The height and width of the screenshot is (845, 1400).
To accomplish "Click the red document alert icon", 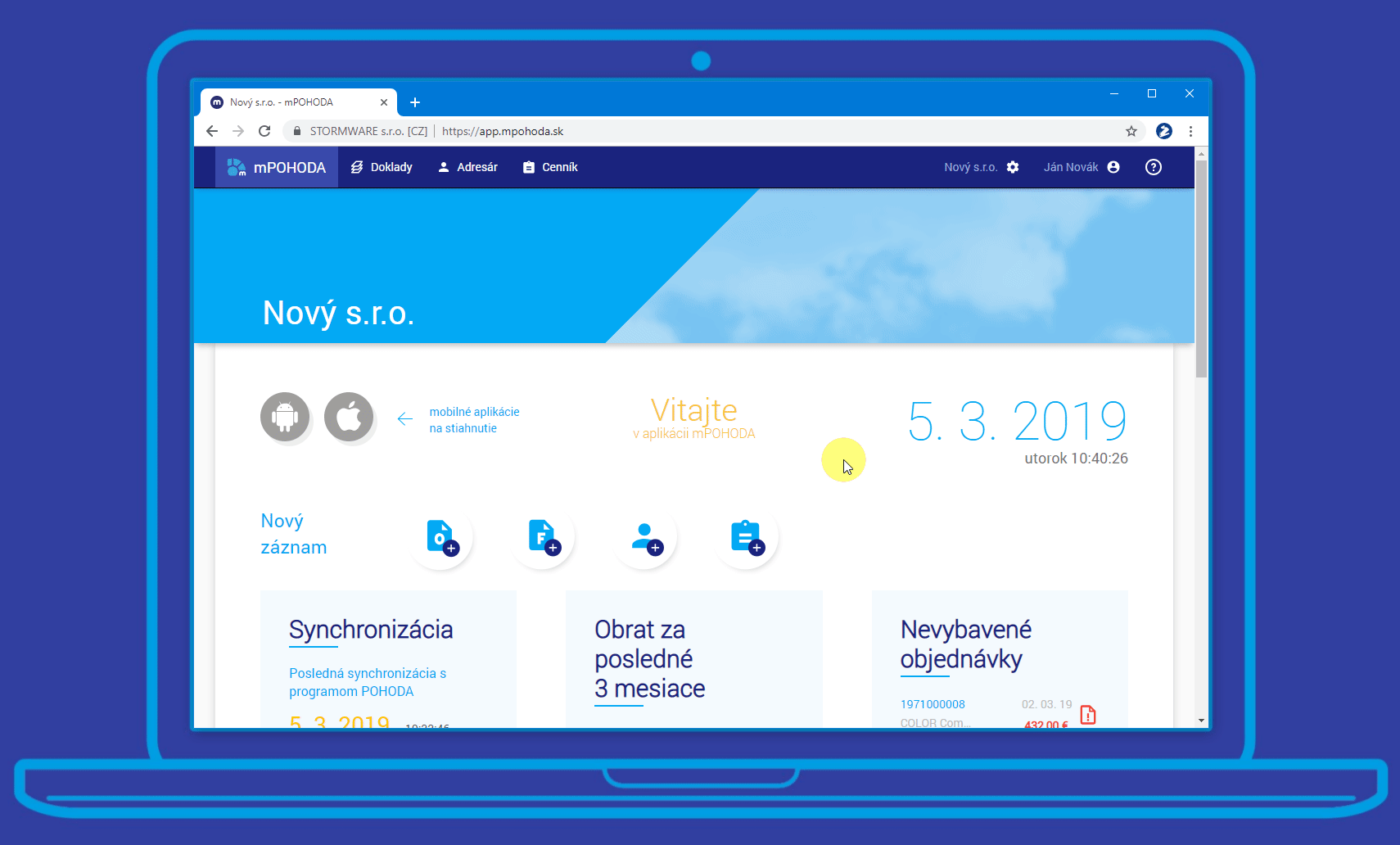I will pyautogui.click(x=1088, y=715).
